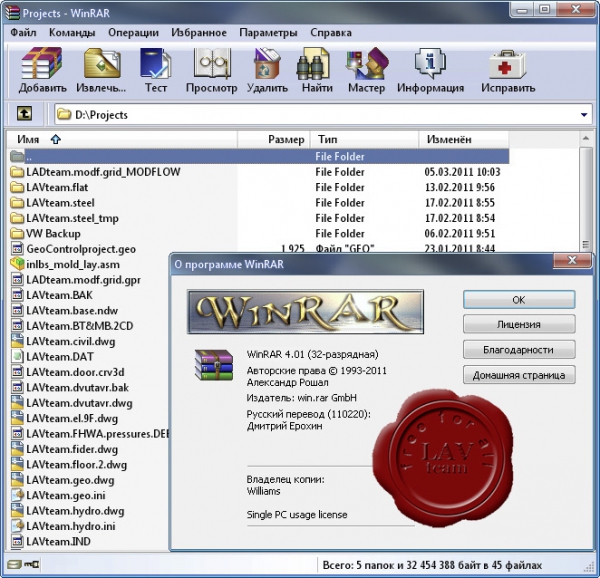Viewport: 600px width, 578px height.
Task: Click the vertical scrollbar thumb in file list
Action: tap(585, 198)
